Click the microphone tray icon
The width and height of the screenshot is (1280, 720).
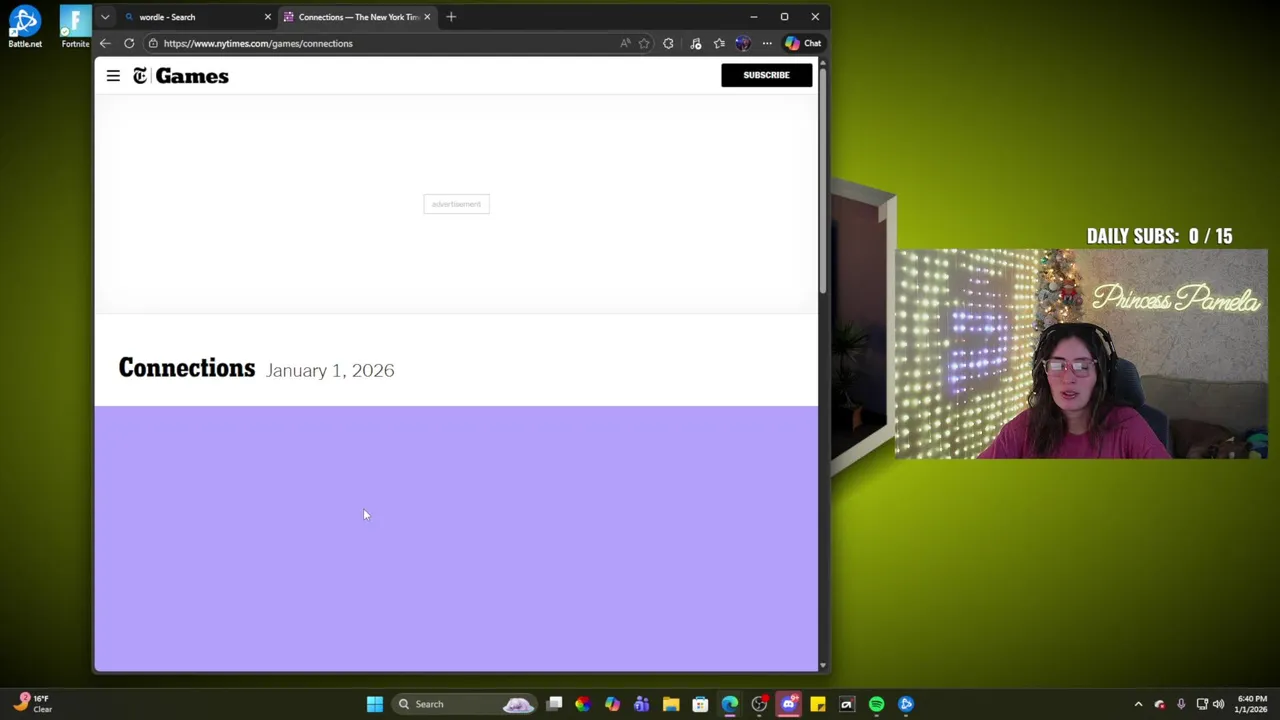coord(1181,704)
